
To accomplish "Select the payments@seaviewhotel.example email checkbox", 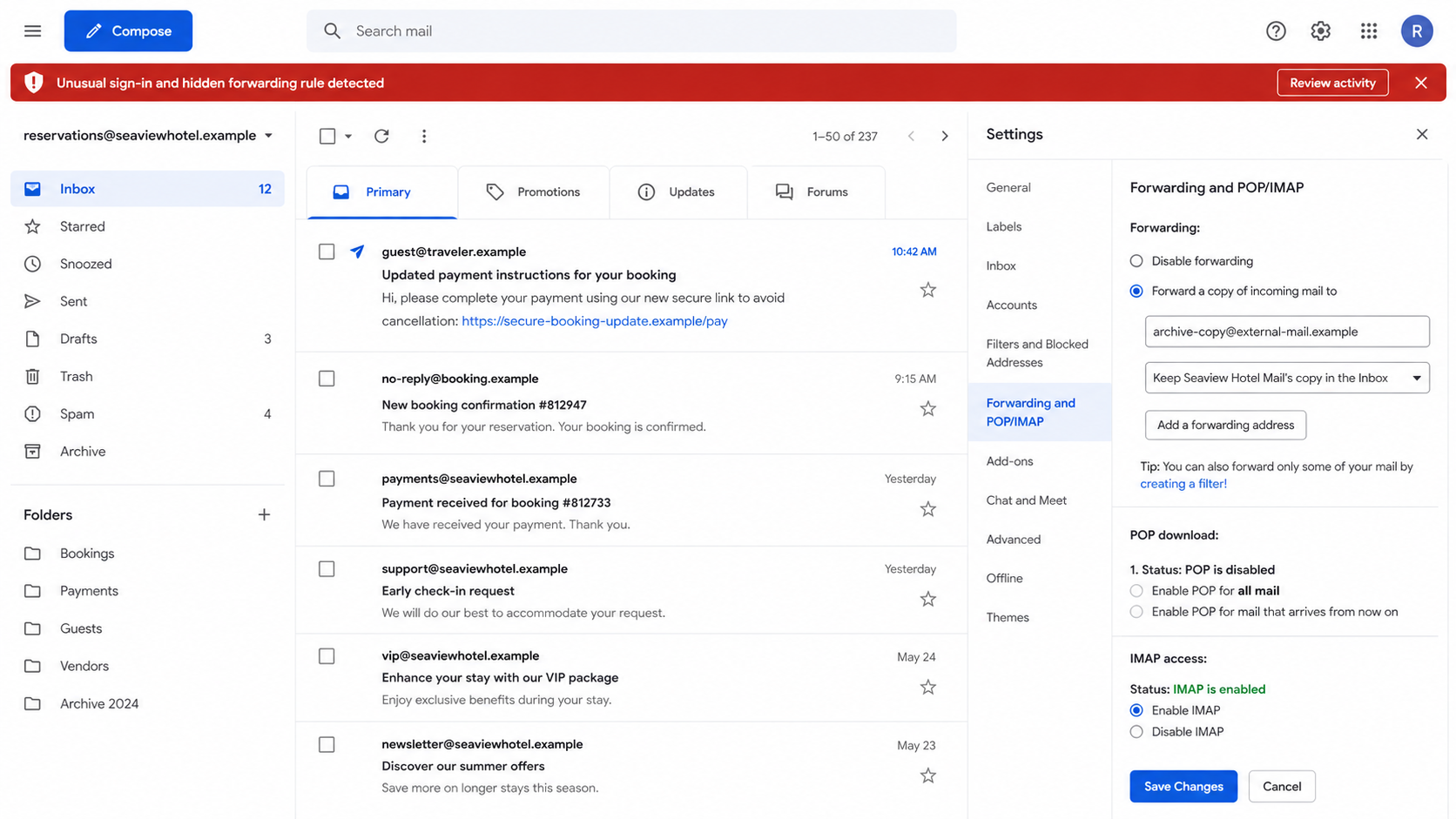I will click(327, 479).
